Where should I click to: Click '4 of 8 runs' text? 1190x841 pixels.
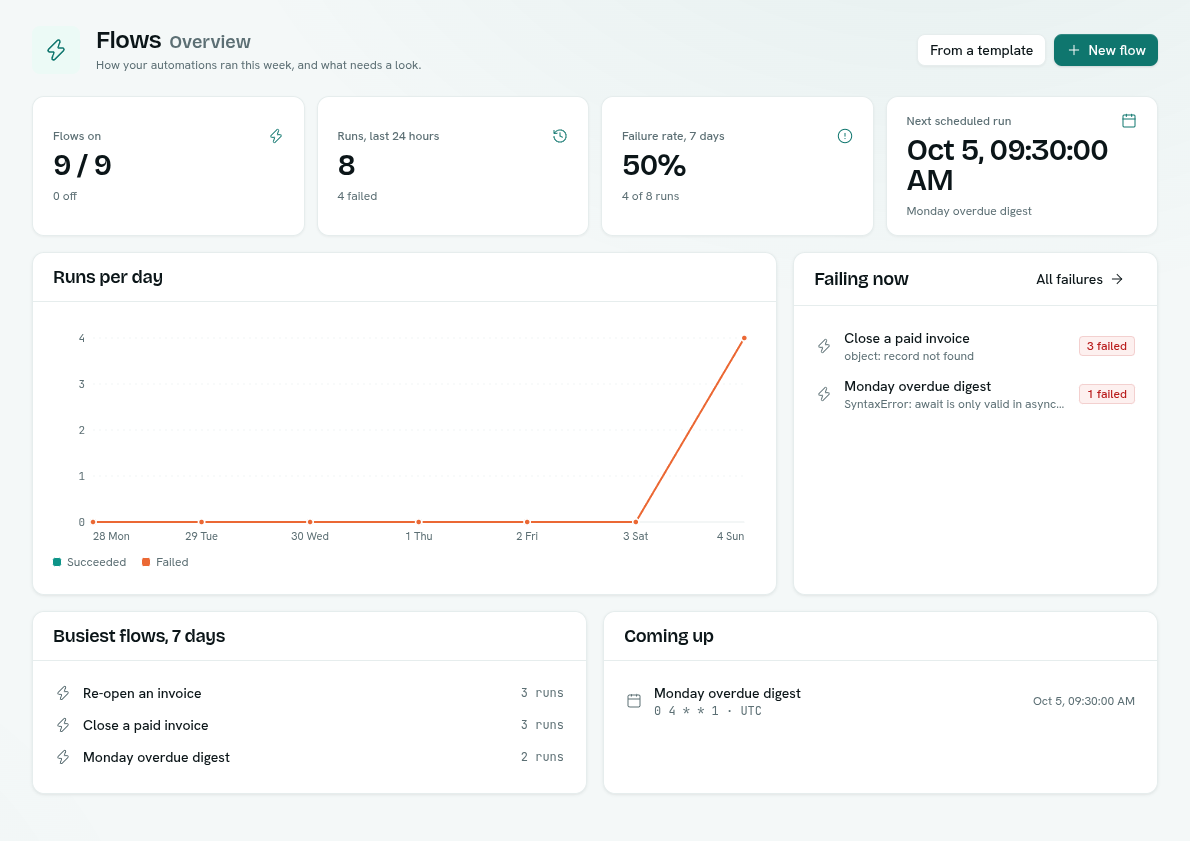pos(650,196)
